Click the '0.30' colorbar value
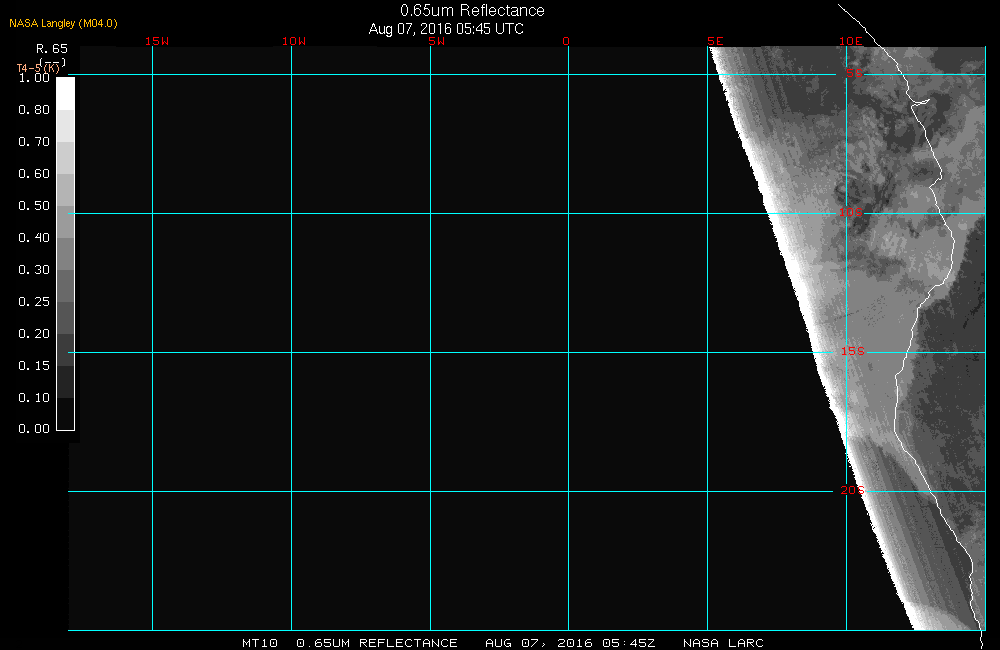The height and width of the screenshot is (650, 1000). [x=34, y=269]
